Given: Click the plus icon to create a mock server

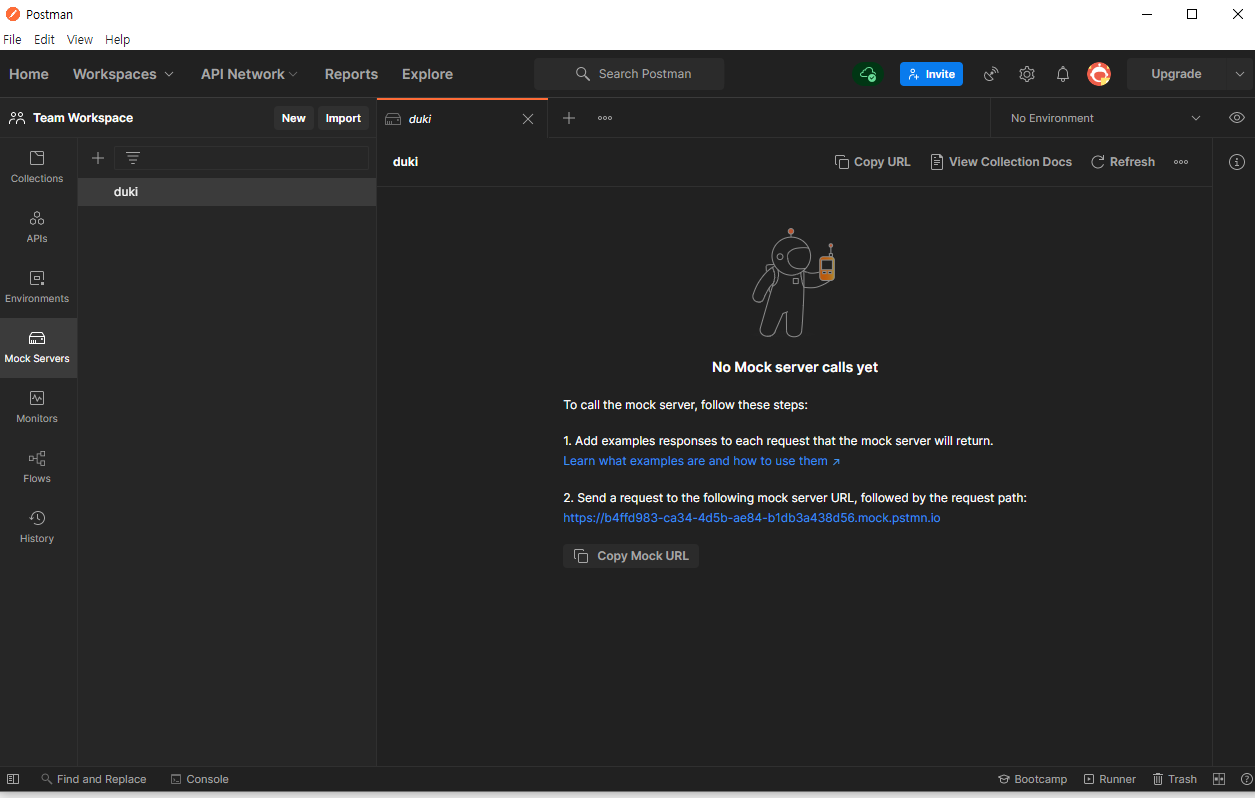Looking at the screenshot, I should pos(98,158).
